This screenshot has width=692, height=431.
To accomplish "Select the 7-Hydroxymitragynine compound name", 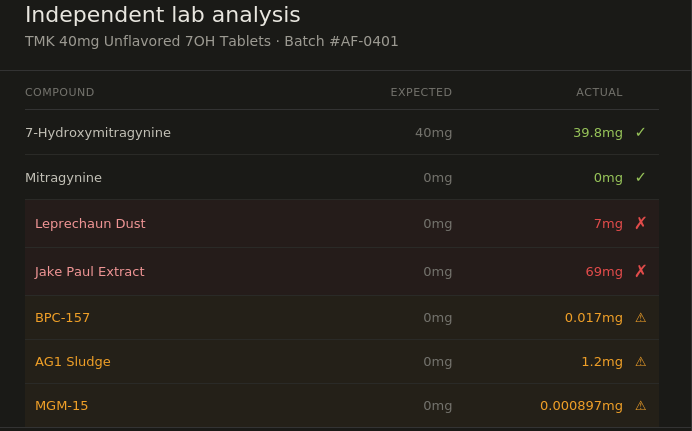I will point(98,132).
